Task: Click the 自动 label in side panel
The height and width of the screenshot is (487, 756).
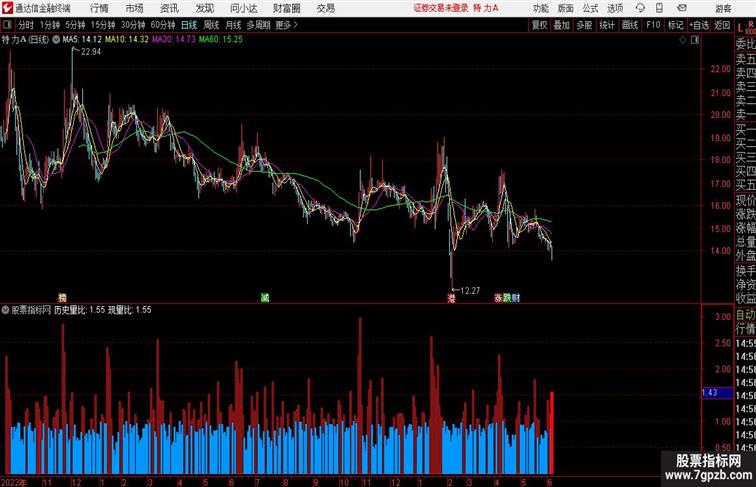Action: pyautogui.click(x=745, y=314)
